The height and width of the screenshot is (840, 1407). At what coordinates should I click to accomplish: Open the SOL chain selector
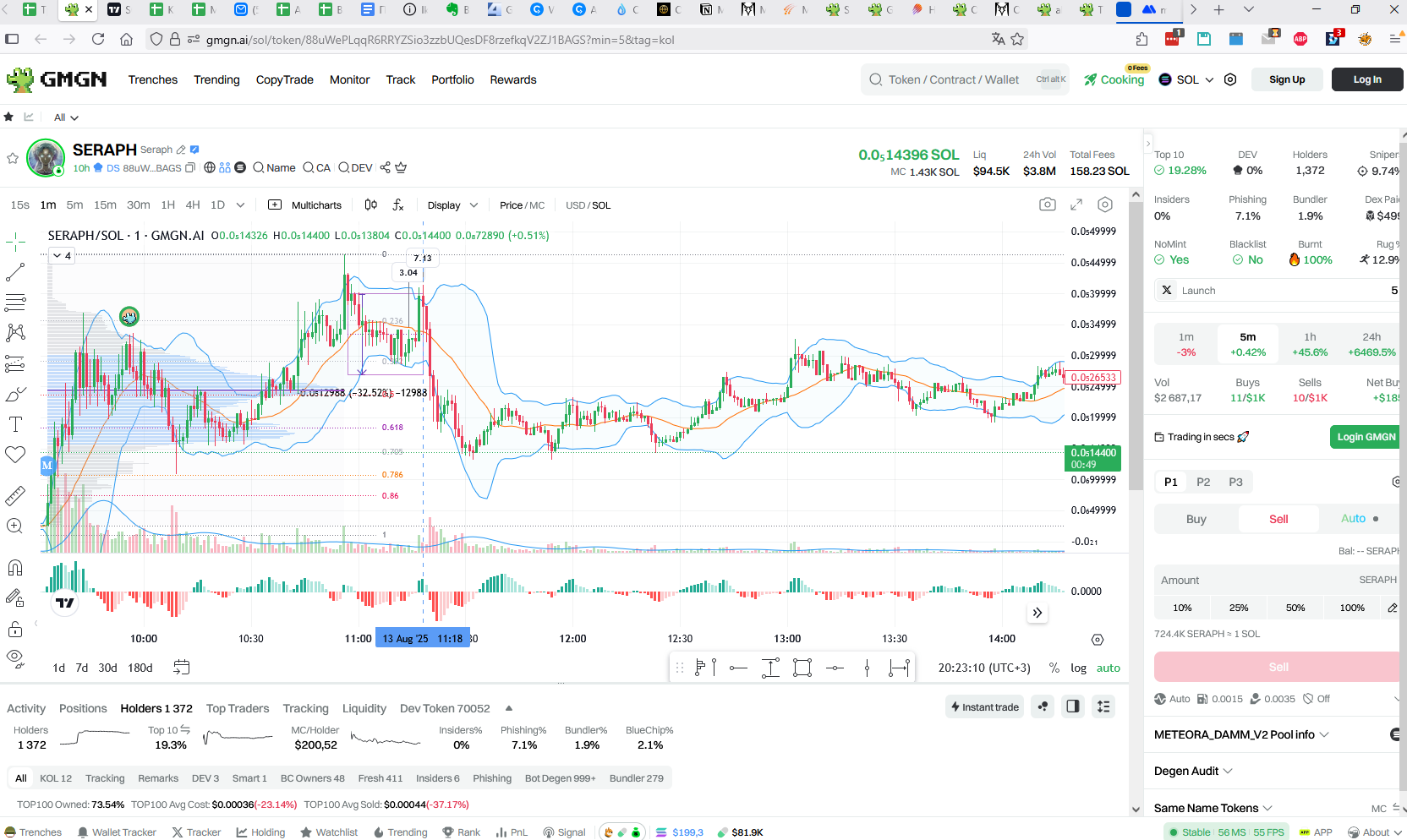tap(1186, 79)
